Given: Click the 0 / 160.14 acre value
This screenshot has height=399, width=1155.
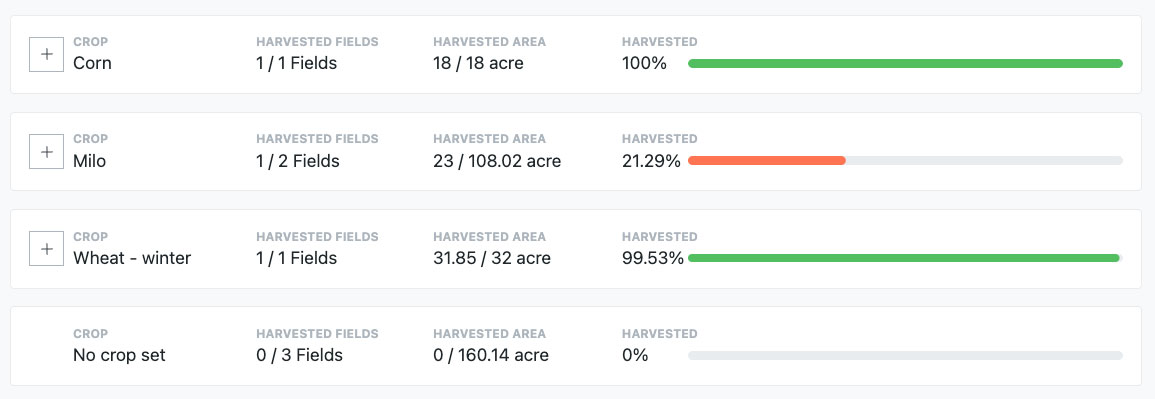Looking at the screenshot, I should coord(491,355).
